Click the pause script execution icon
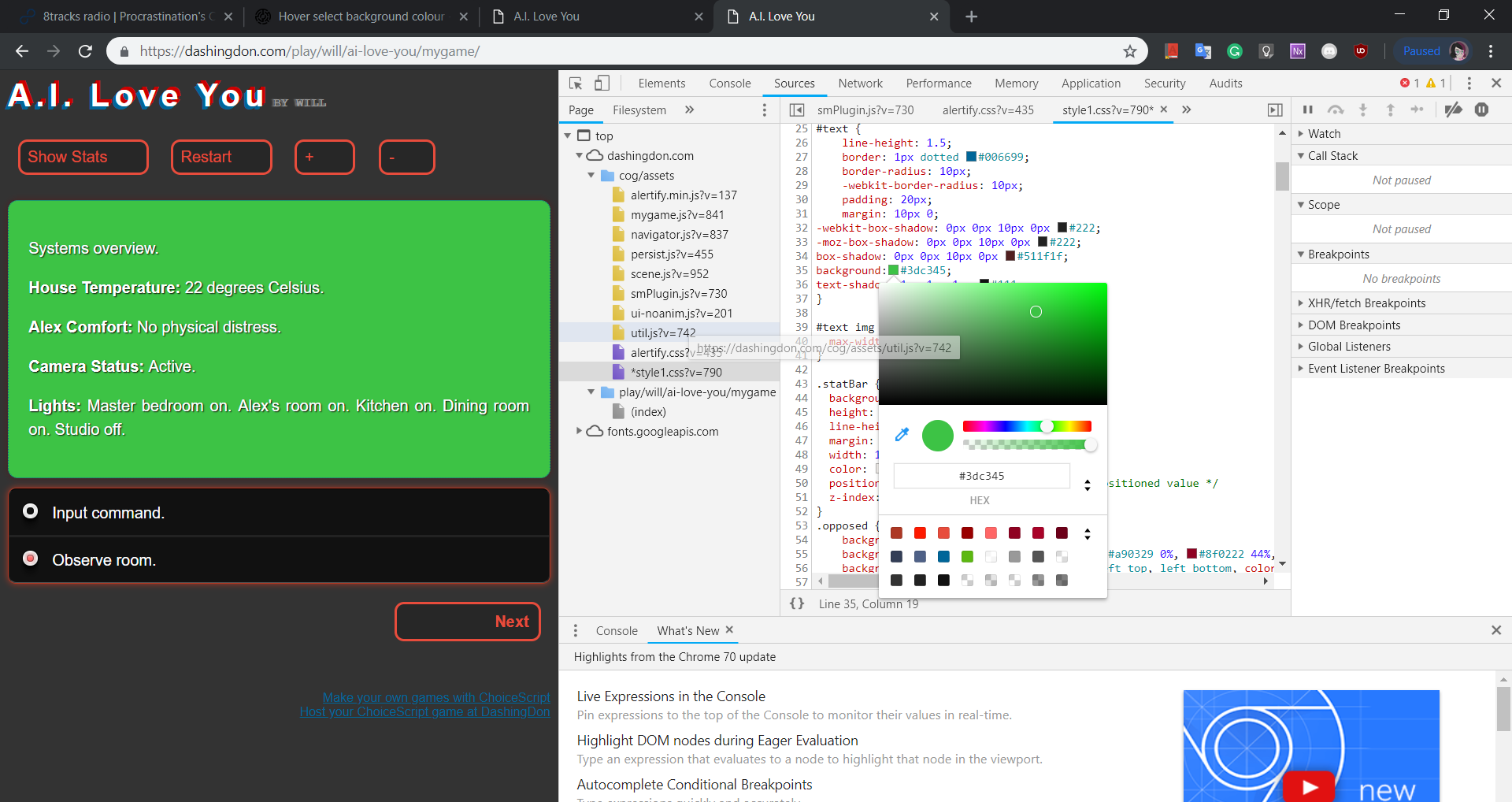 tap(1308, 110)
